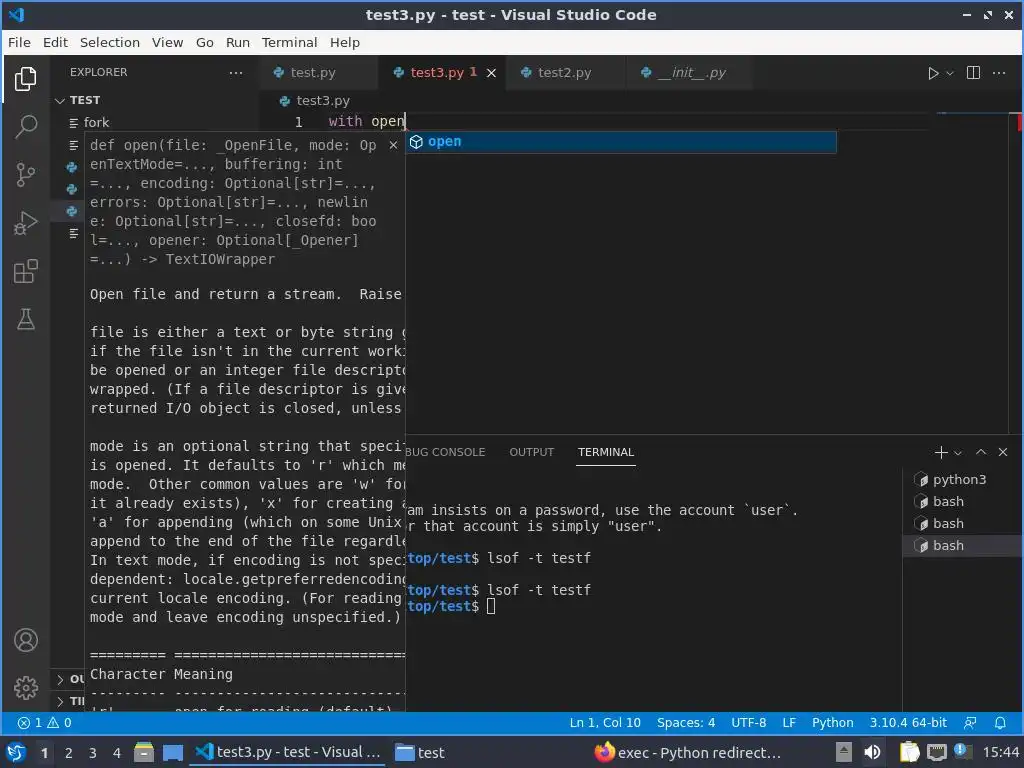Open the test file manager taskbar window

420,753
